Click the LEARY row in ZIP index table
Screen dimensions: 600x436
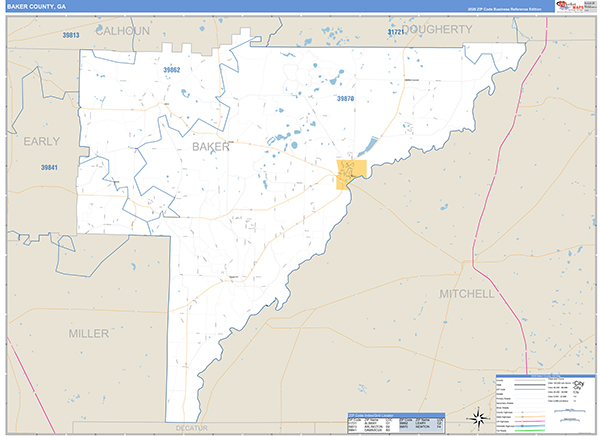[421, 423]
